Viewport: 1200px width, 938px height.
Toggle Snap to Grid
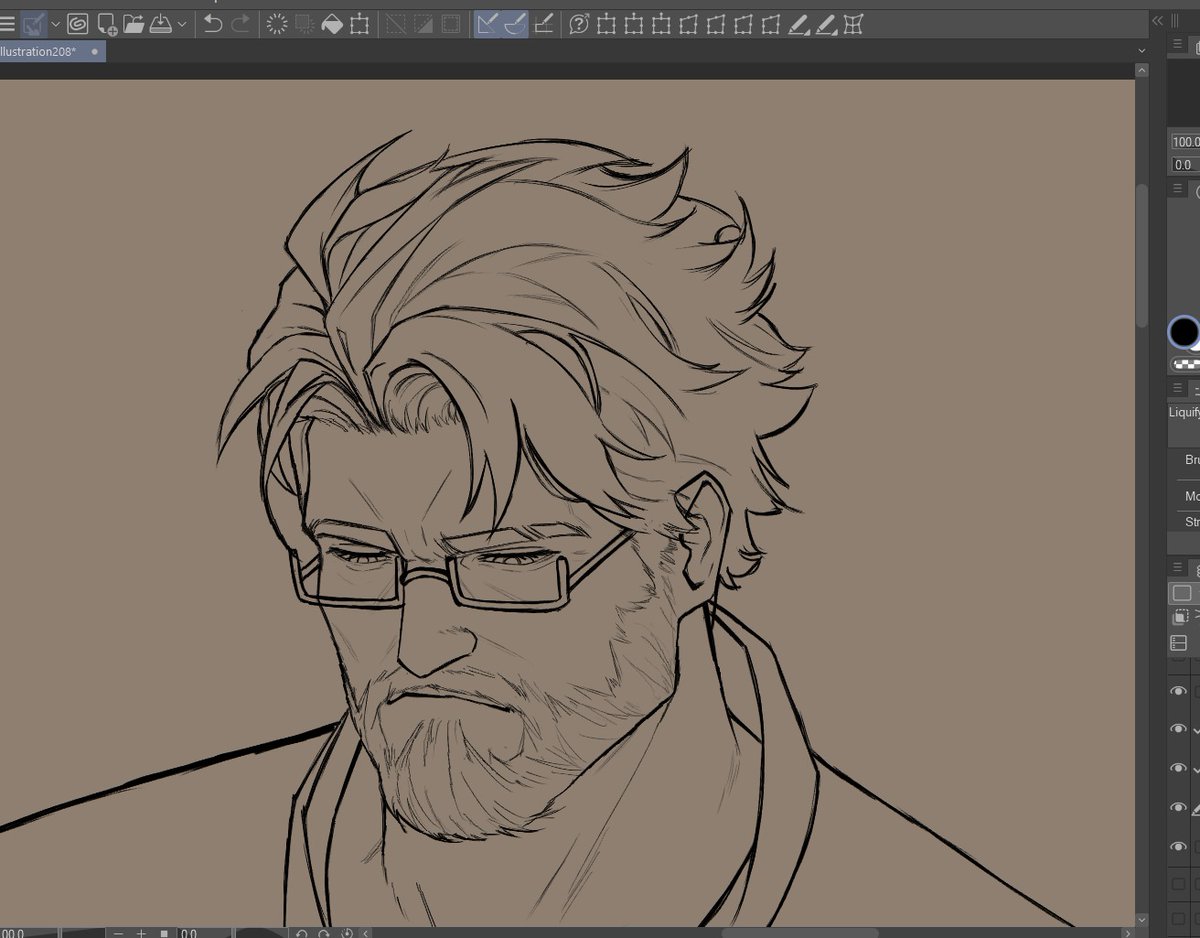pos(543,24)
